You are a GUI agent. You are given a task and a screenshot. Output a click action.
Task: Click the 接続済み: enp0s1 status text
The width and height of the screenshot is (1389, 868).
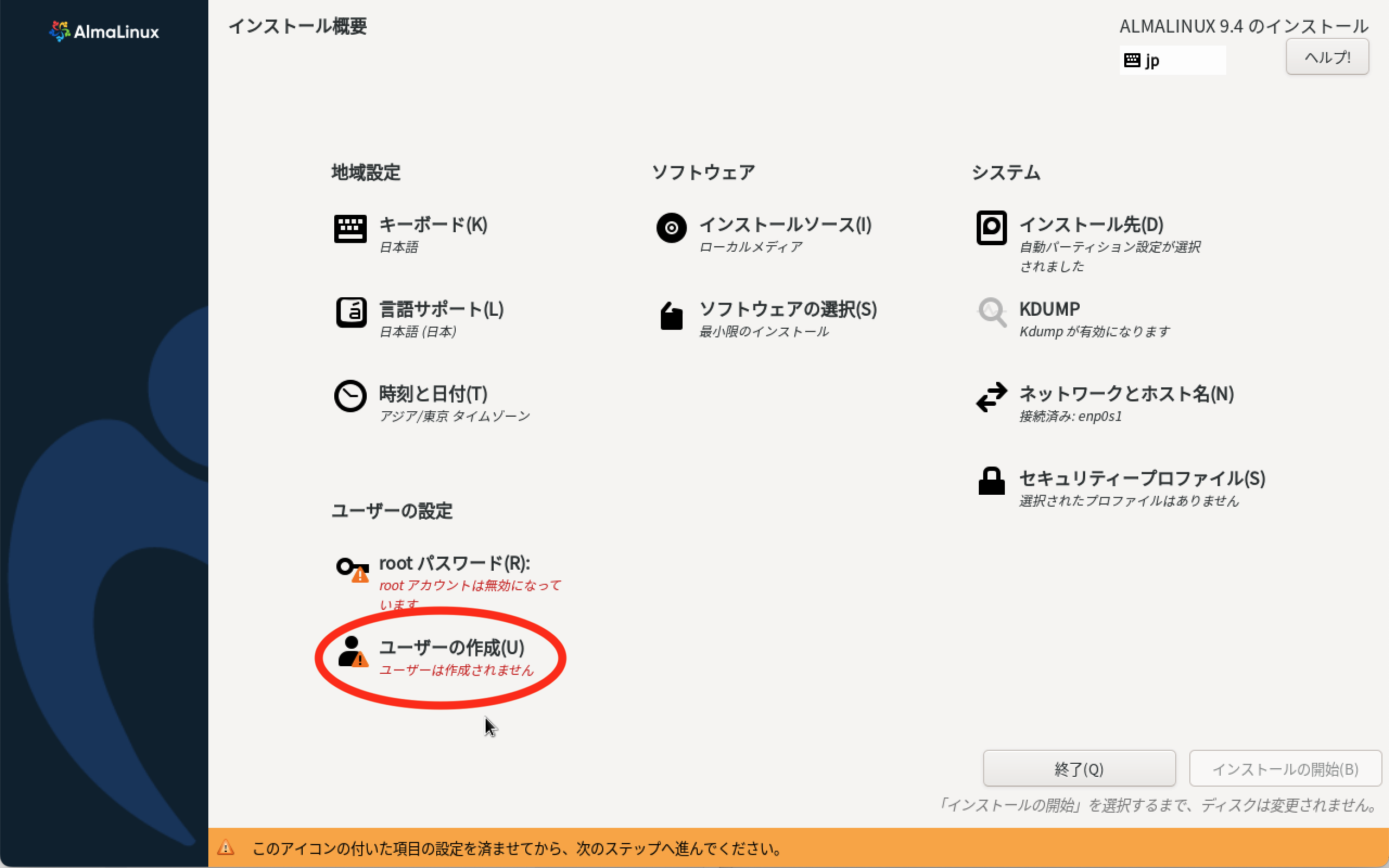[1071, 416]
